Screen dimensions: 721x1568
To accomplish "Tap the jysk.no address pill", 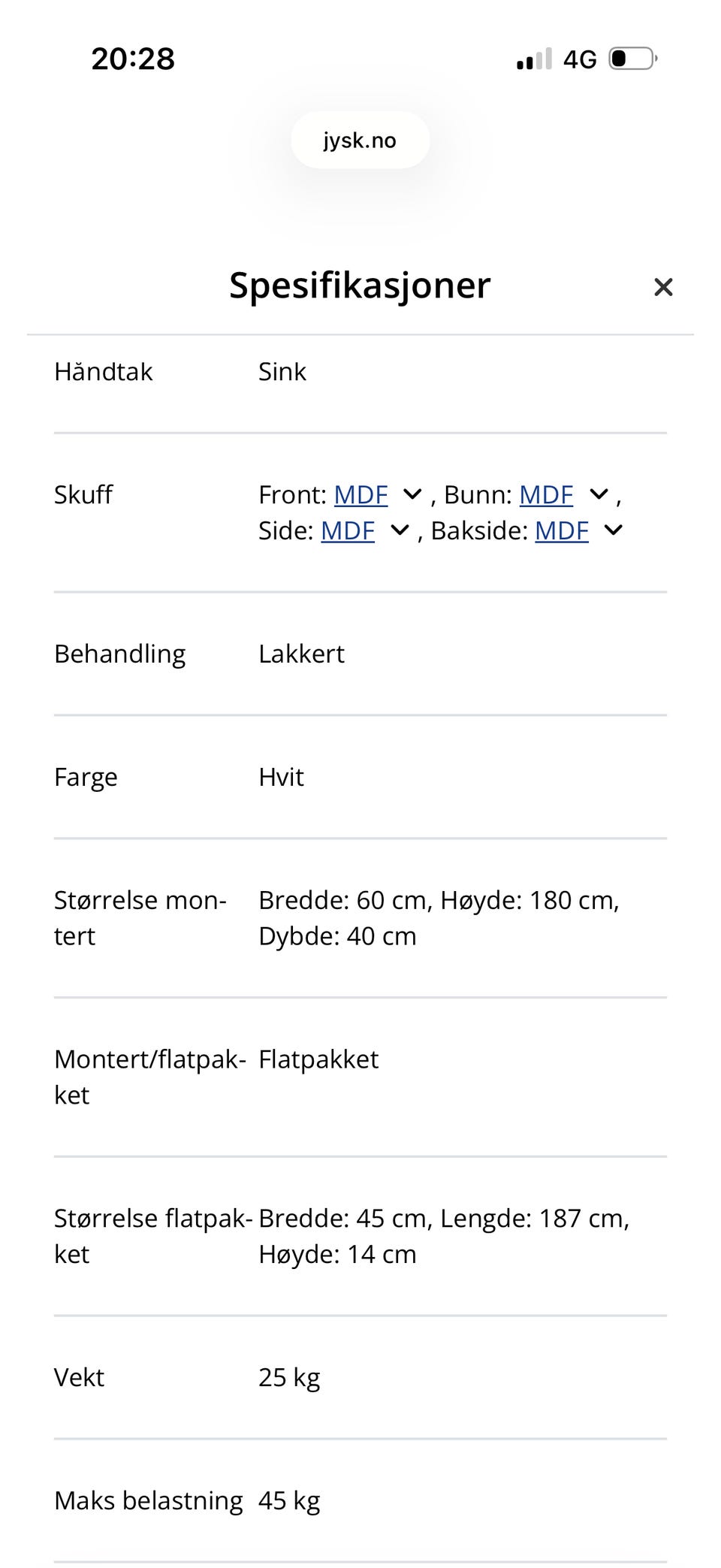I will click(360, 140).
